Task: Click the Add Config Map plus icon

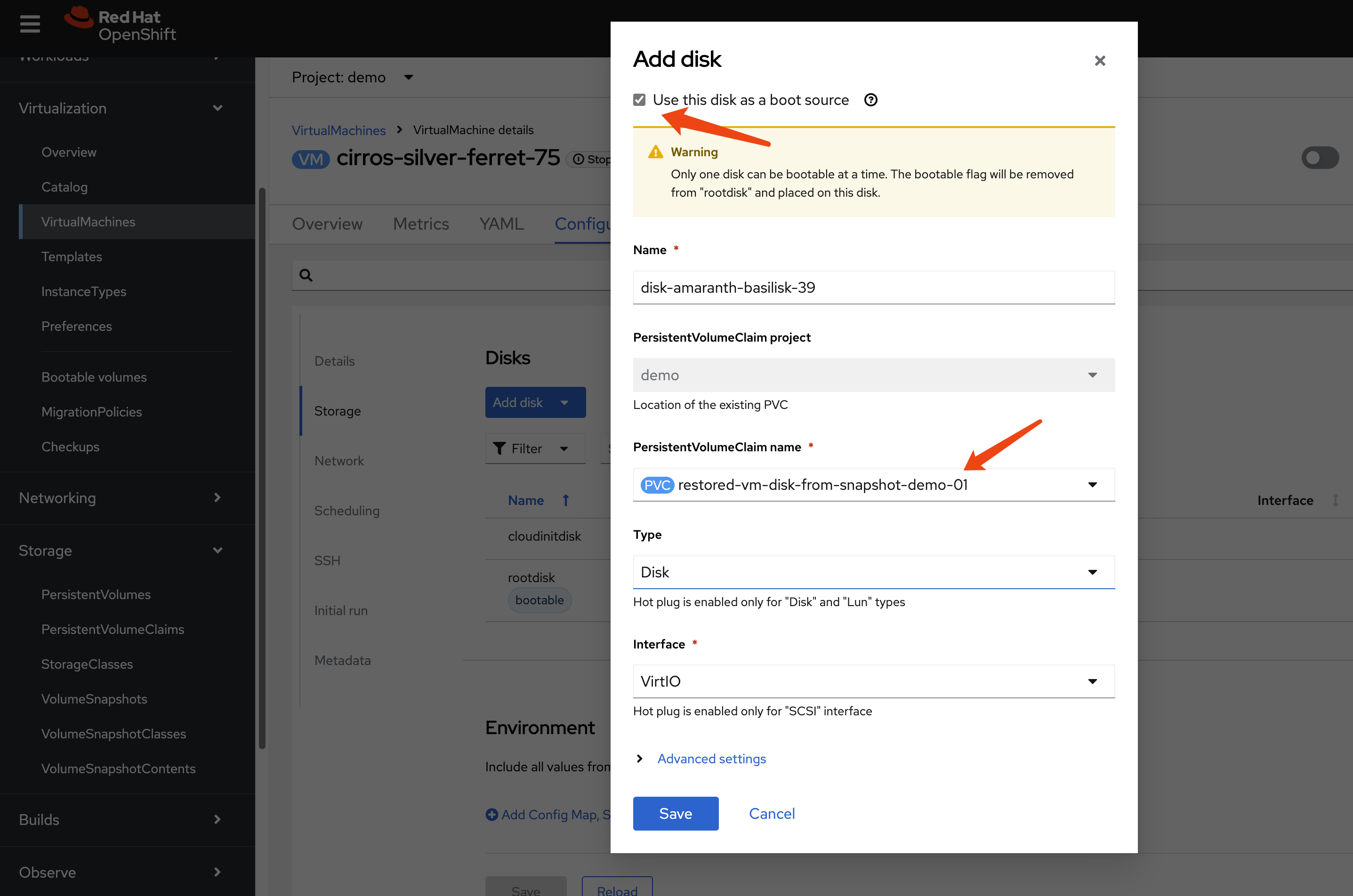Action: tap(491, 814)
